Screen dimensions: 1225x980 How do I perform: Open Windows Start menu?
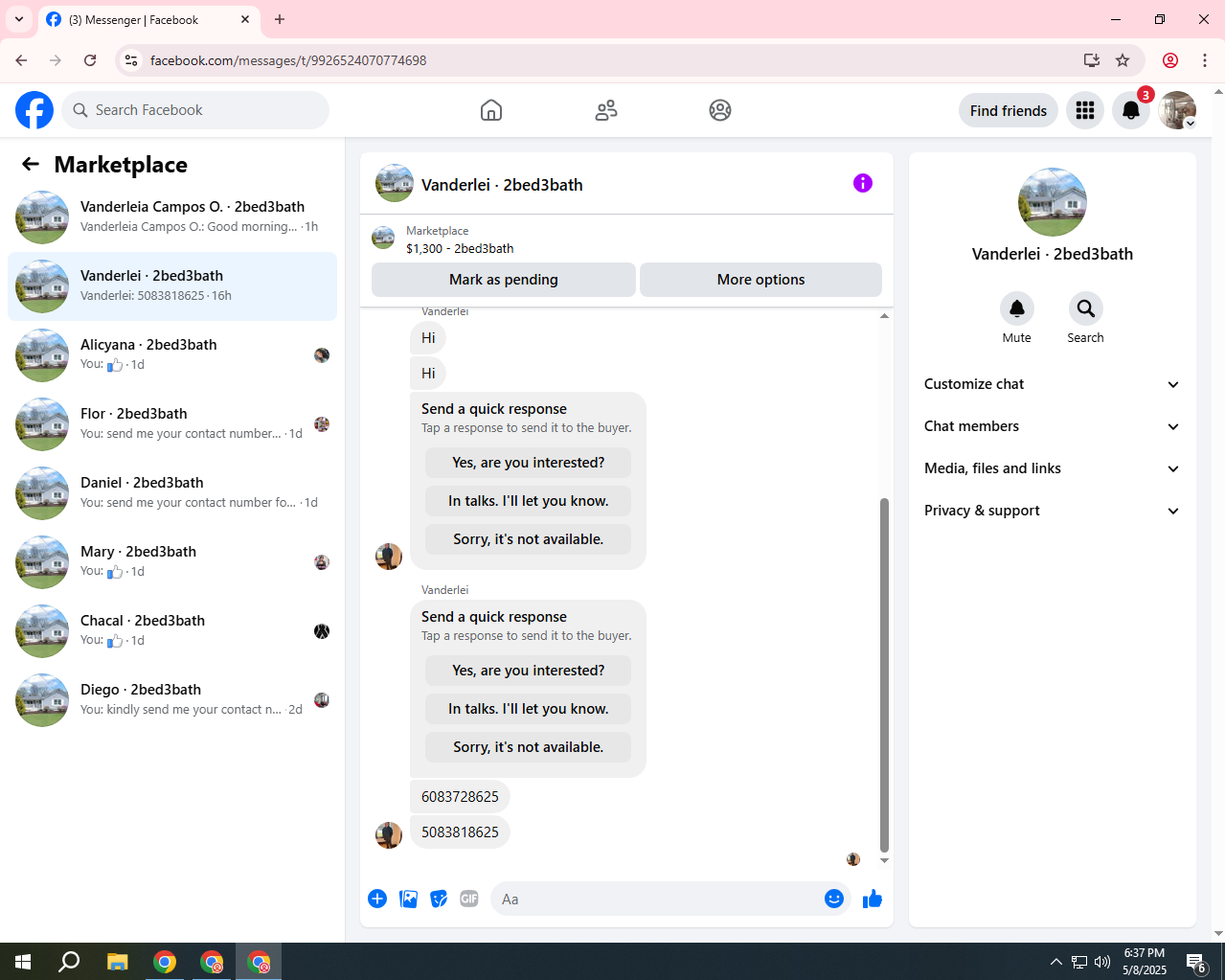click(23, 962)
